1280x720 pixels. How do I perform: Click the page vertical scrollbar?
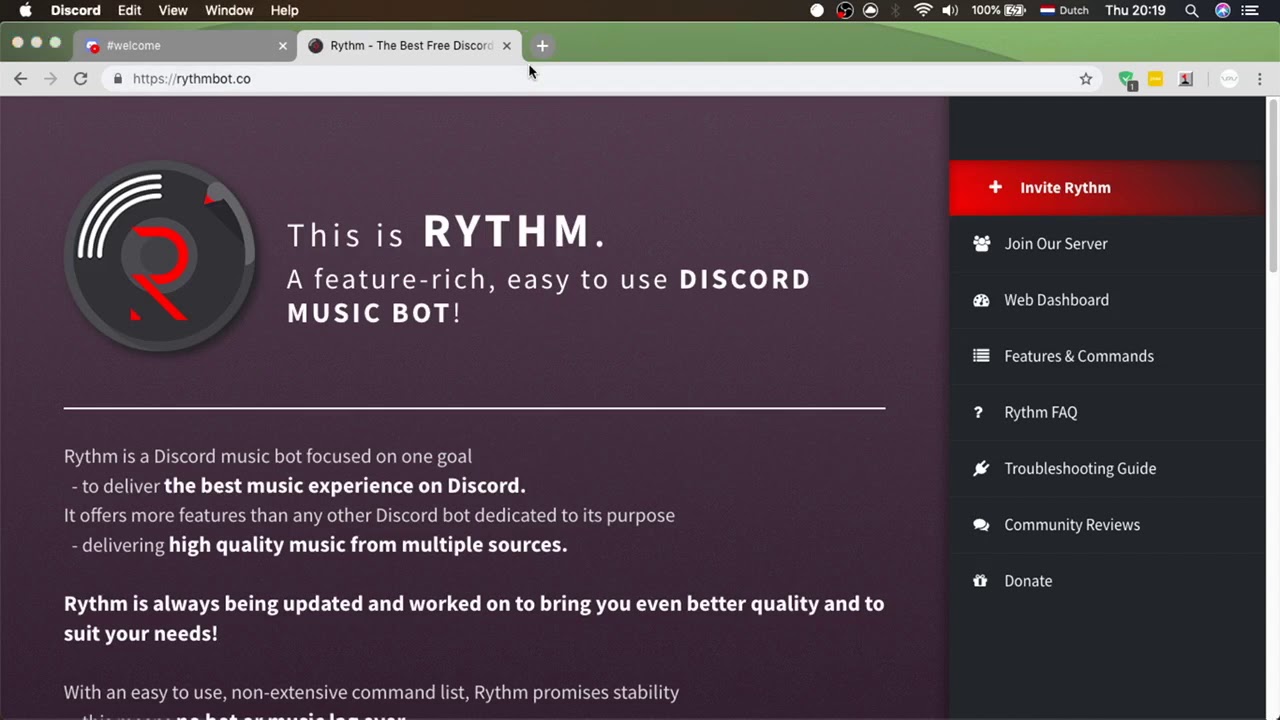pos(1273,186)
